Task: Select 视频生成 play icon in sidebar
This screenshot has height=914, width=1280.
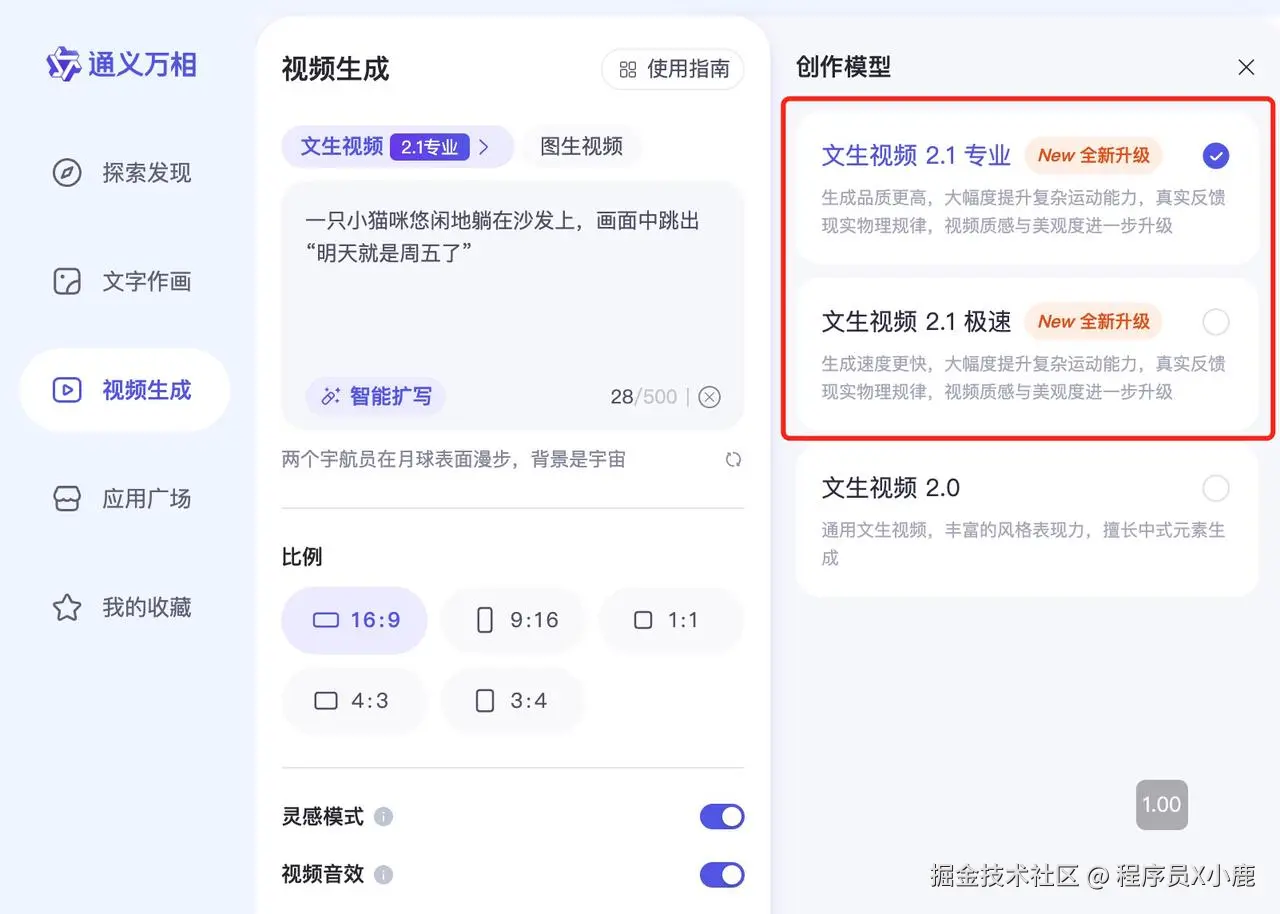Action: (x=67, y=390)
